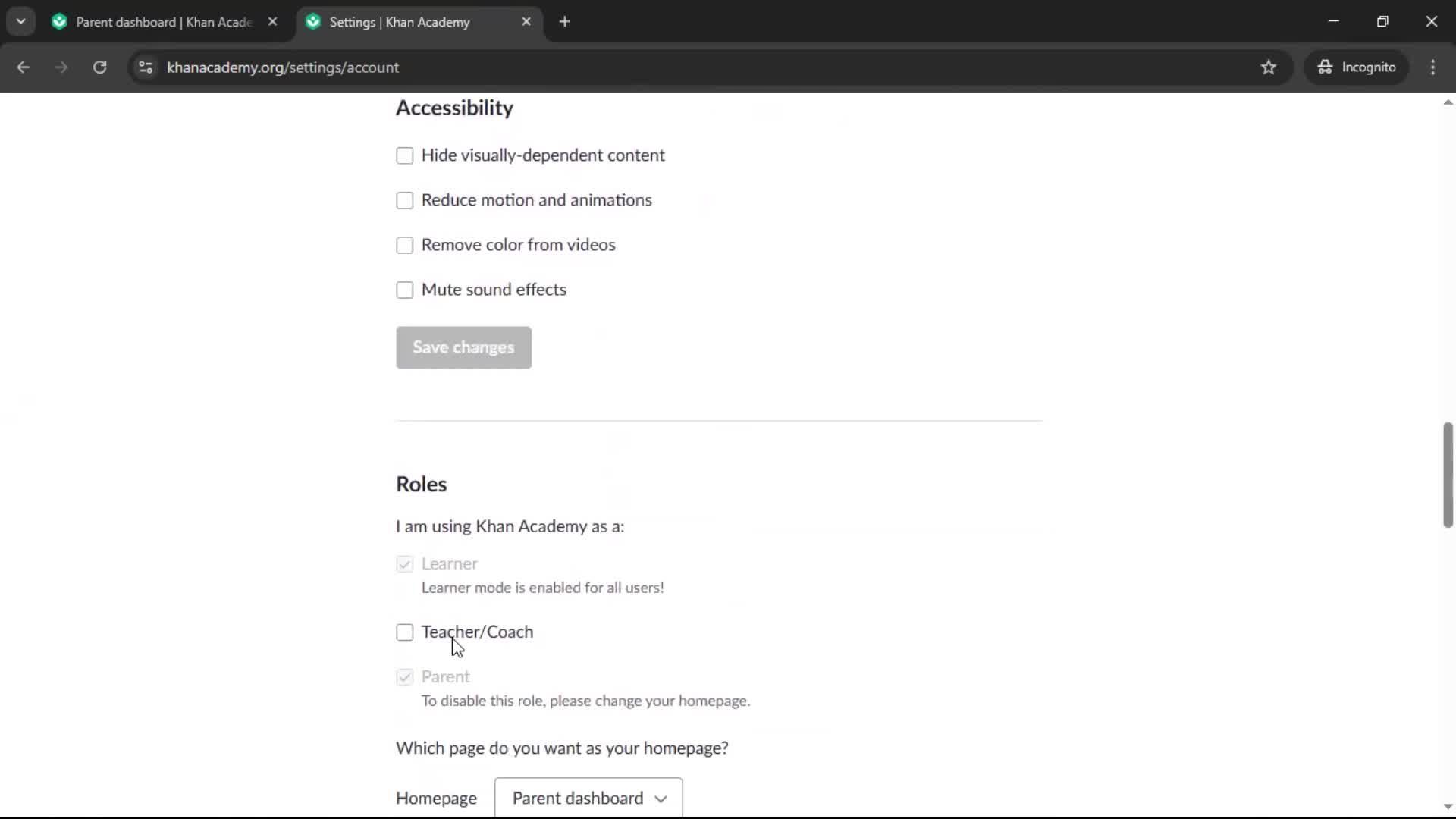Click the Khan Academy favicon on Settings tab
This screenshot has width=1456, height=819.
point(312,22)
